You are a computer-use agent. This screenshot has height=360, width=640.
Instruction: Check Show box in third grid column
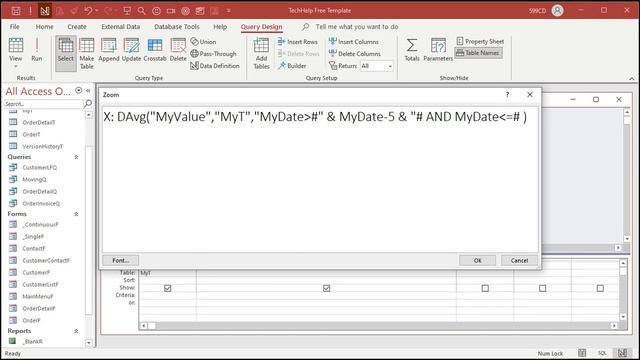pos(485,288)
